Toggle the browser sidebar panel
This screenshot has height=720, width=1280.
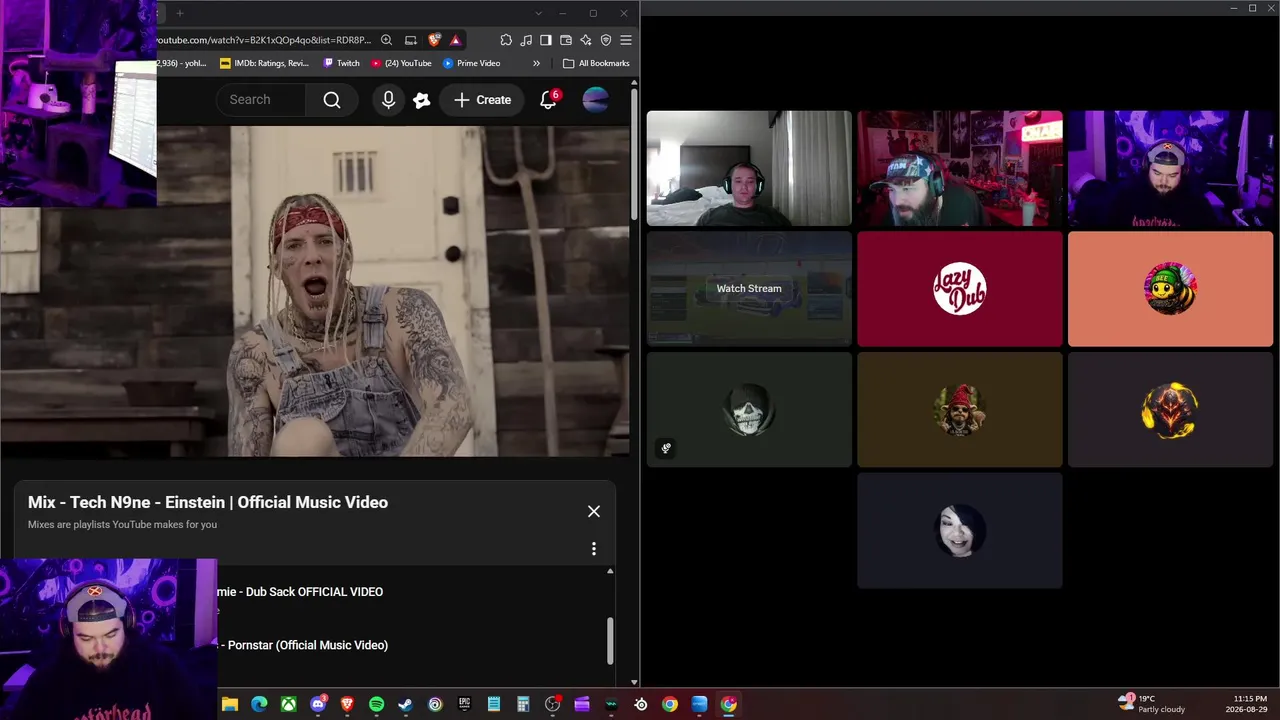pyautogui.click(x=546, y=40)
